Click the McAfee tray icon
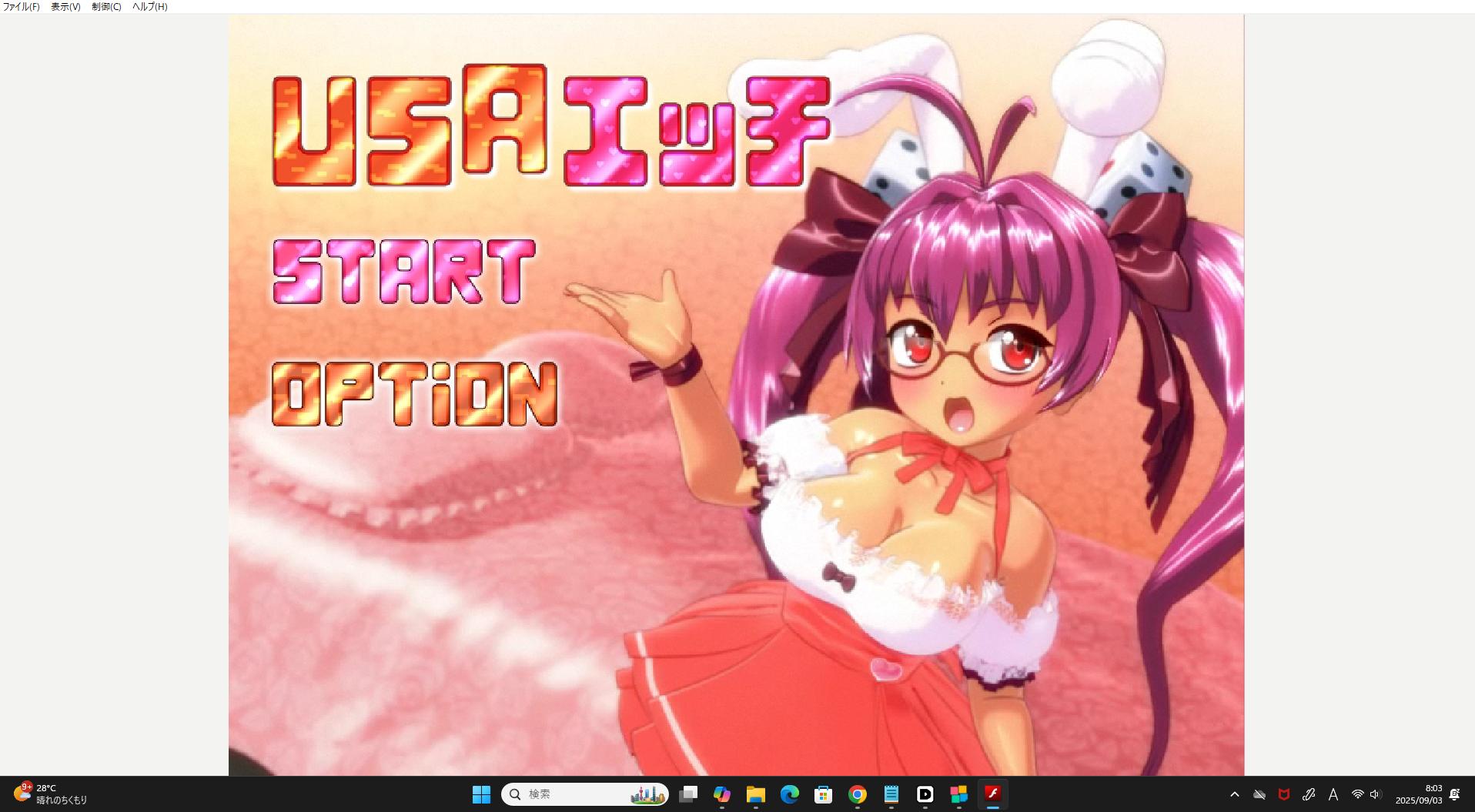The image size is (1475, 812). pyautogui.click(x=1283, y=794)
